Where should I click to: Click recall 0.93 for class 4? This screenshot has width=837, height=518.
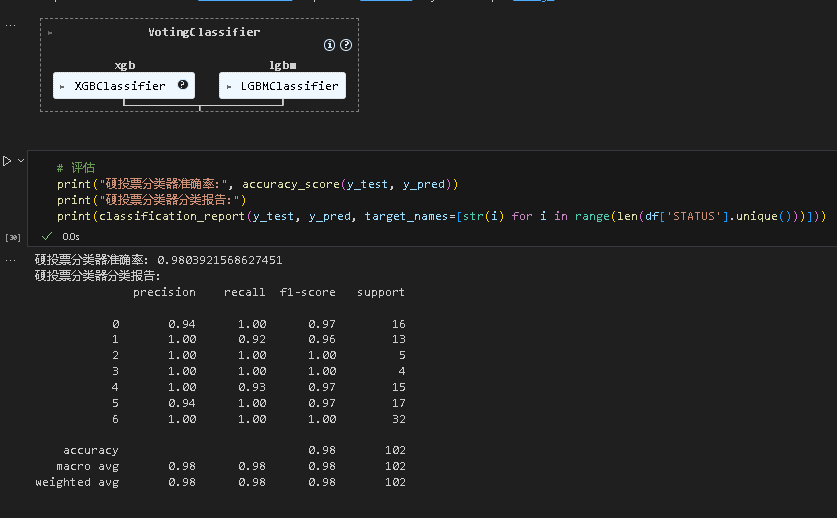pyautogui.click(x=252, y=387)
